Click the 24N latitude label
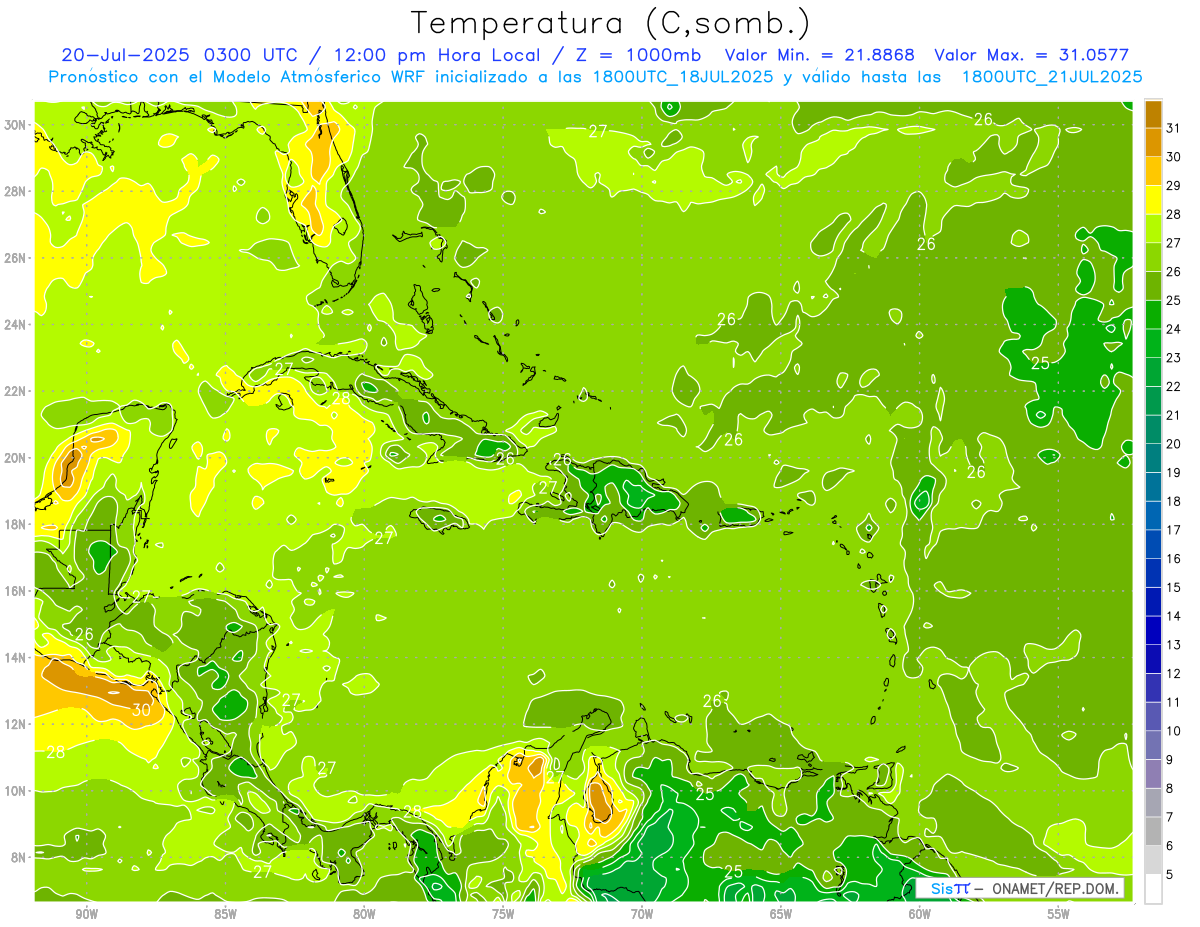 pyautogui.click(x=16, y=325)
